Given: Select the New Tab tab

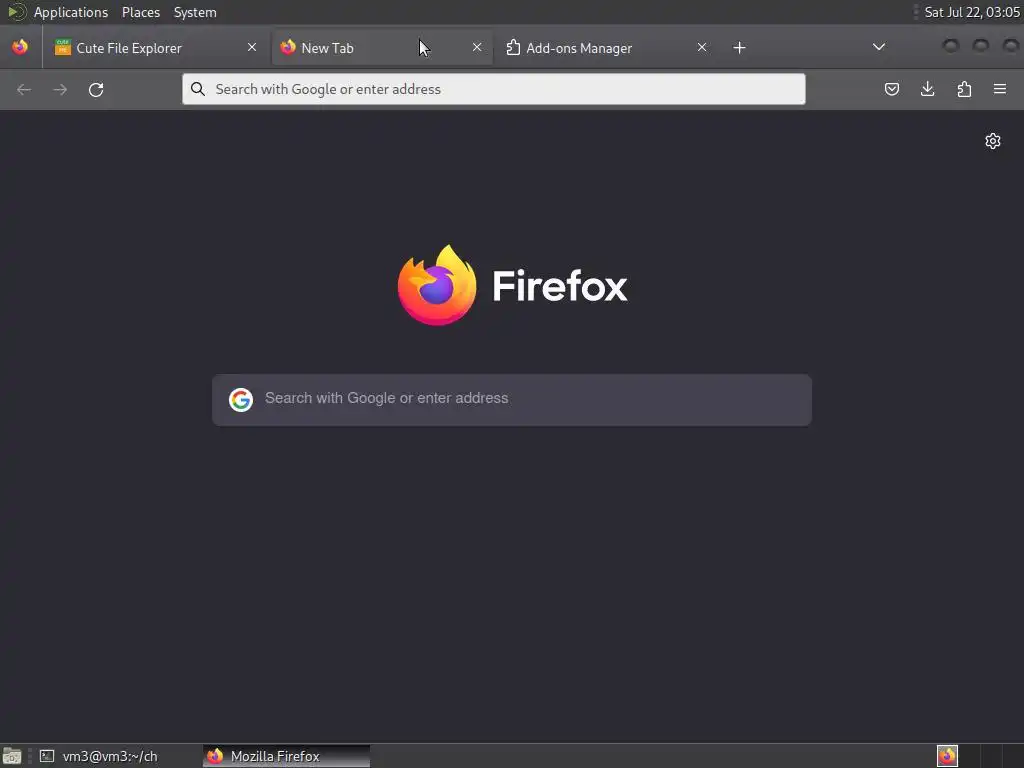Looking at the screenshot, I should [382, 48].
